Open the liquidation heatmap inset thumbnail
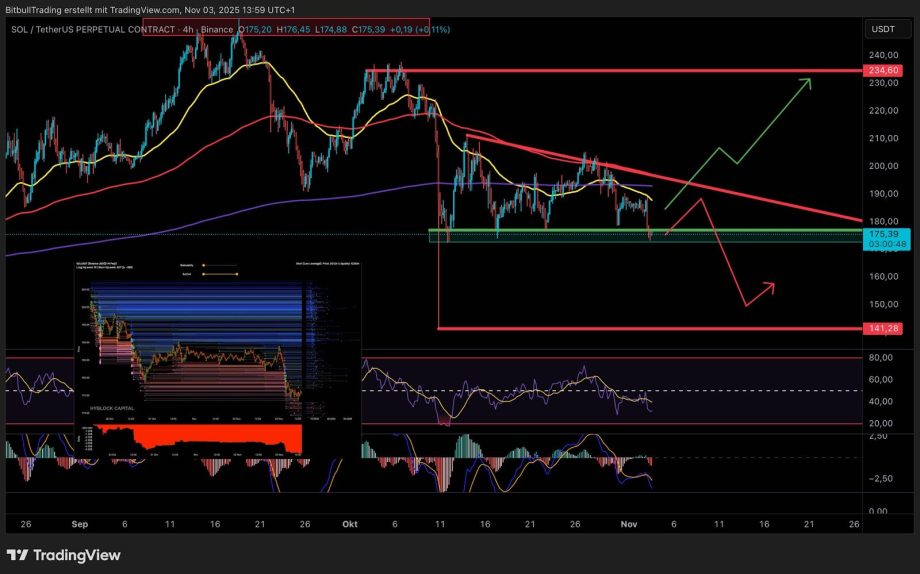Screen dimensions: 920x574 [218, 360]
